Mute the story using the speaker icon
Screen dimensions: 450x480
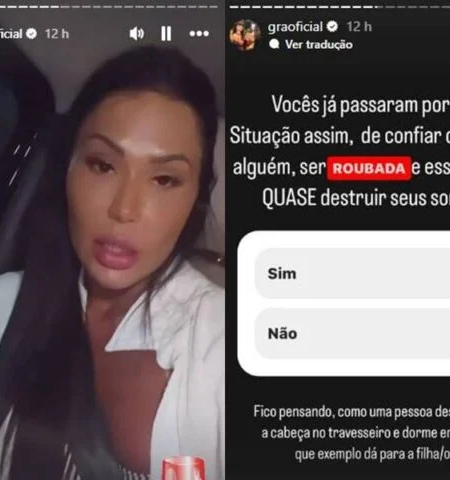137,34
